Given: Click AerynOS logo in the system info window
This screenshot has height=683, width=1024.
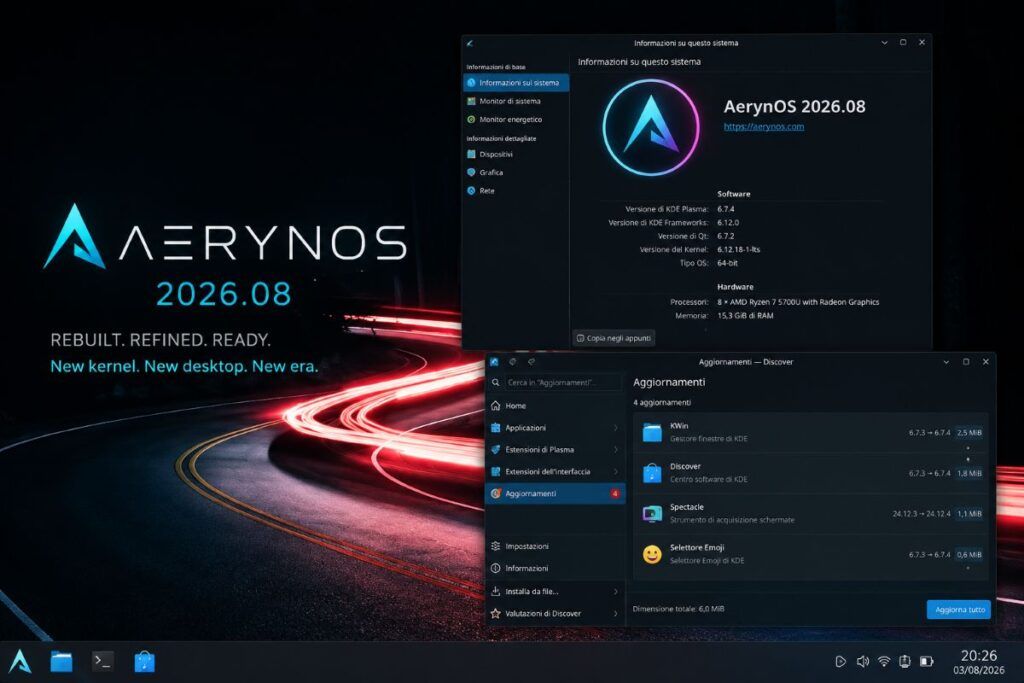Looking at the screenshot, I should click(650, 127).
